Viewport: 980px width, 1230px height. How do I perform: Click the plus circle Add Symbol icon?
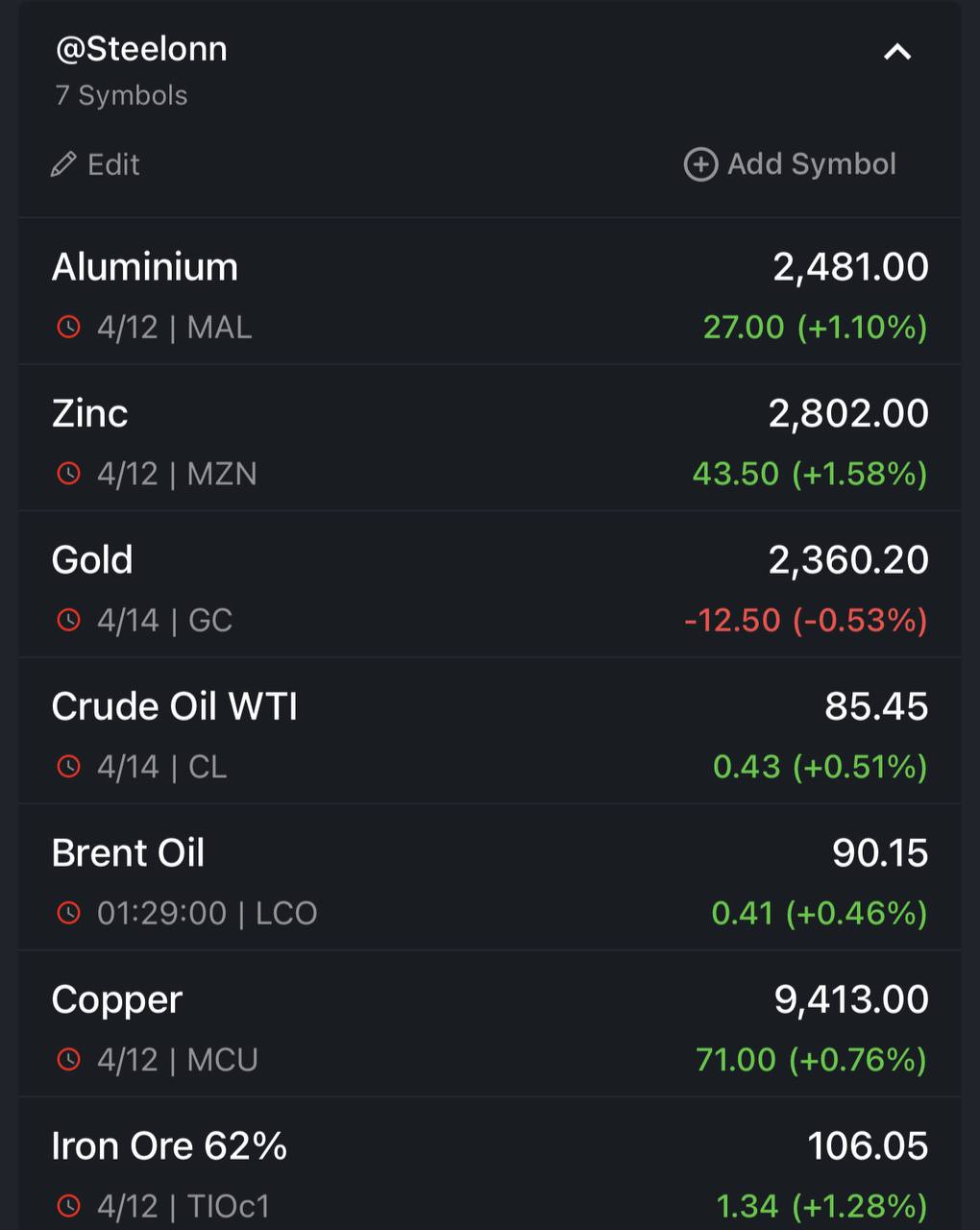click(700, 164)
